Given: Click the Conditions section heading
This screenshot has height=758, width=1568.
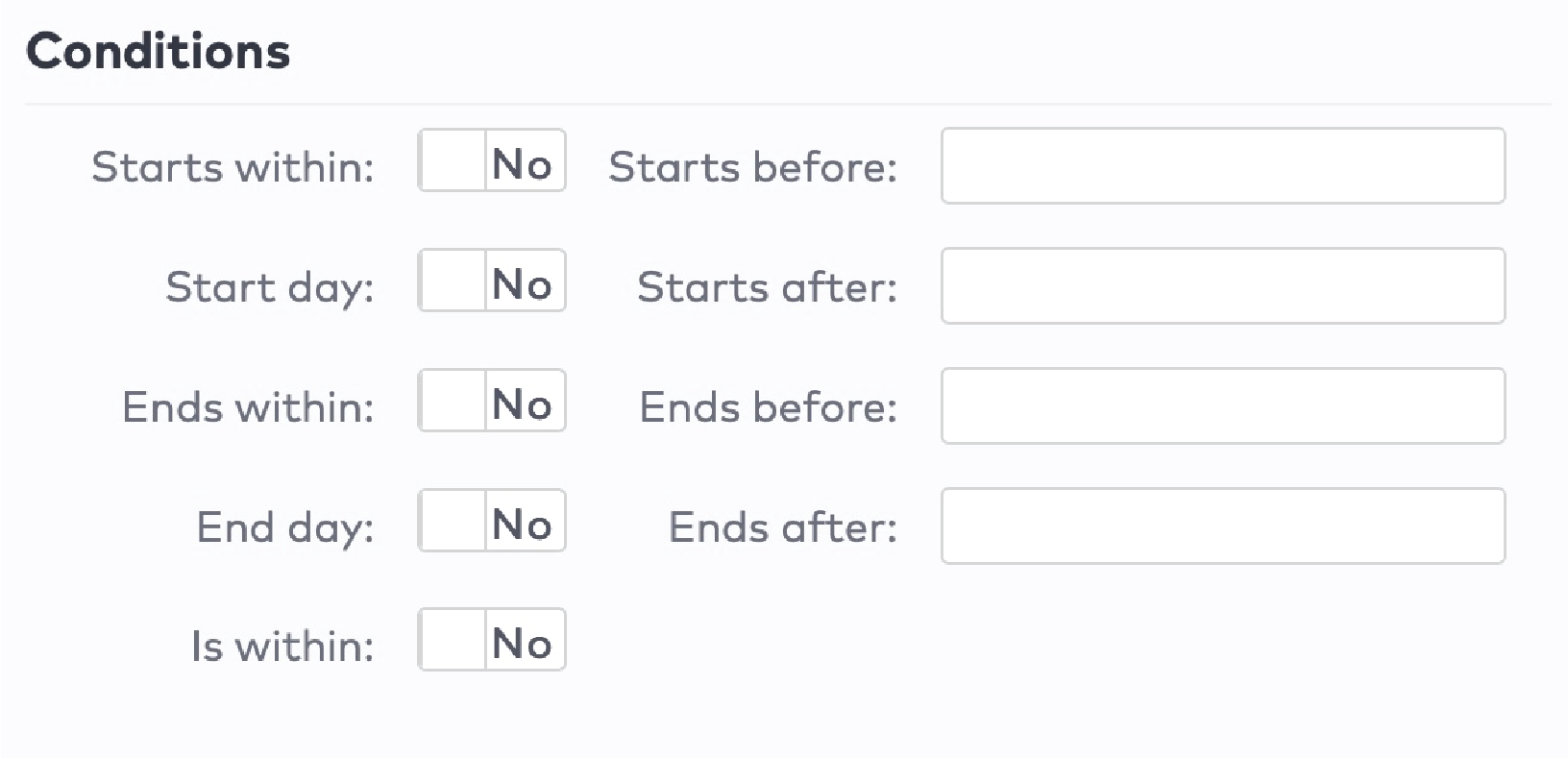Looking at the screenshot, I should (x=159, y=52).
